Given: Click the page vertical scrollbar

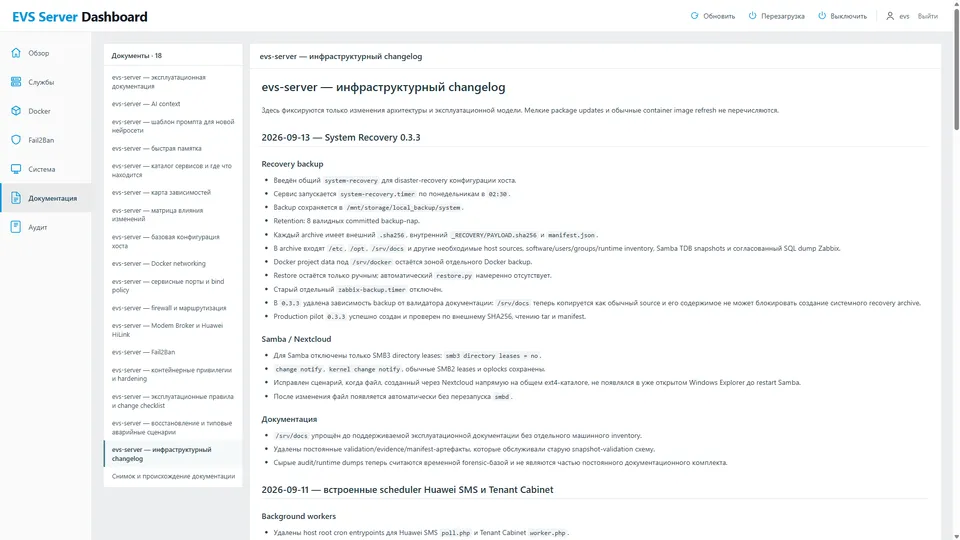Looking at the screenshot, I should (x=956, y=270).
